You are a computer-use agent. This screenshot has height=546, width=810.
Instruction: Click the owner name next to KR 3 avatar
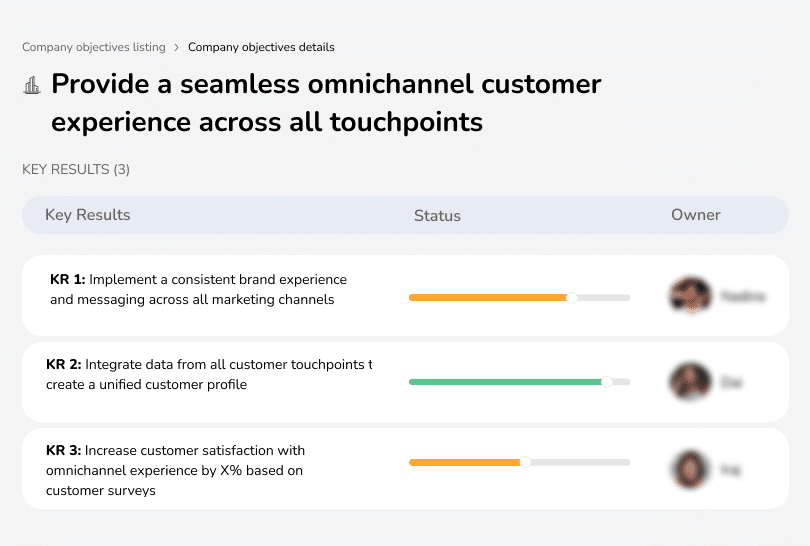click(731, 469)
